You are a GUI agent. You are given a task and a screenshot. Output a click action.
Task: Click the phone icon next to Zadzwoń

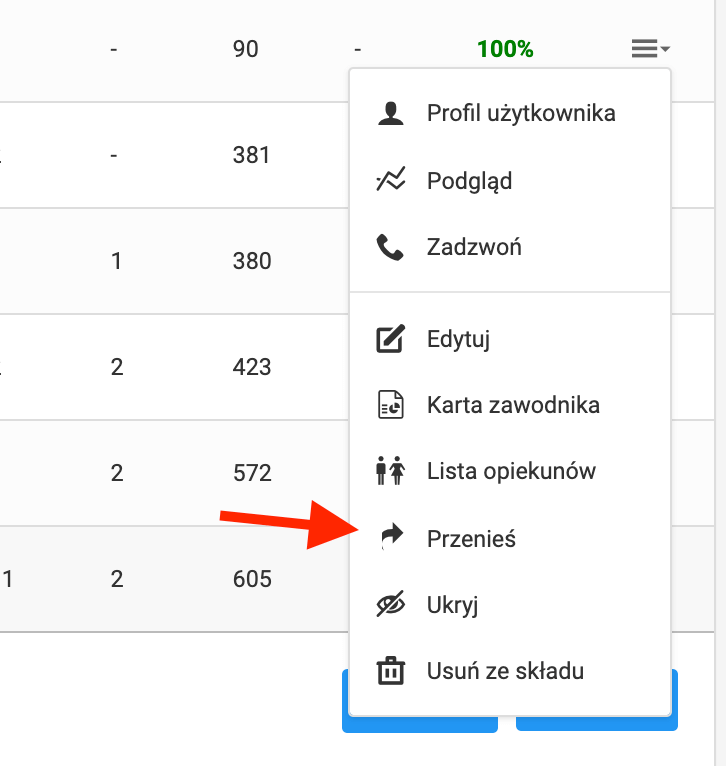coord(390,247)
